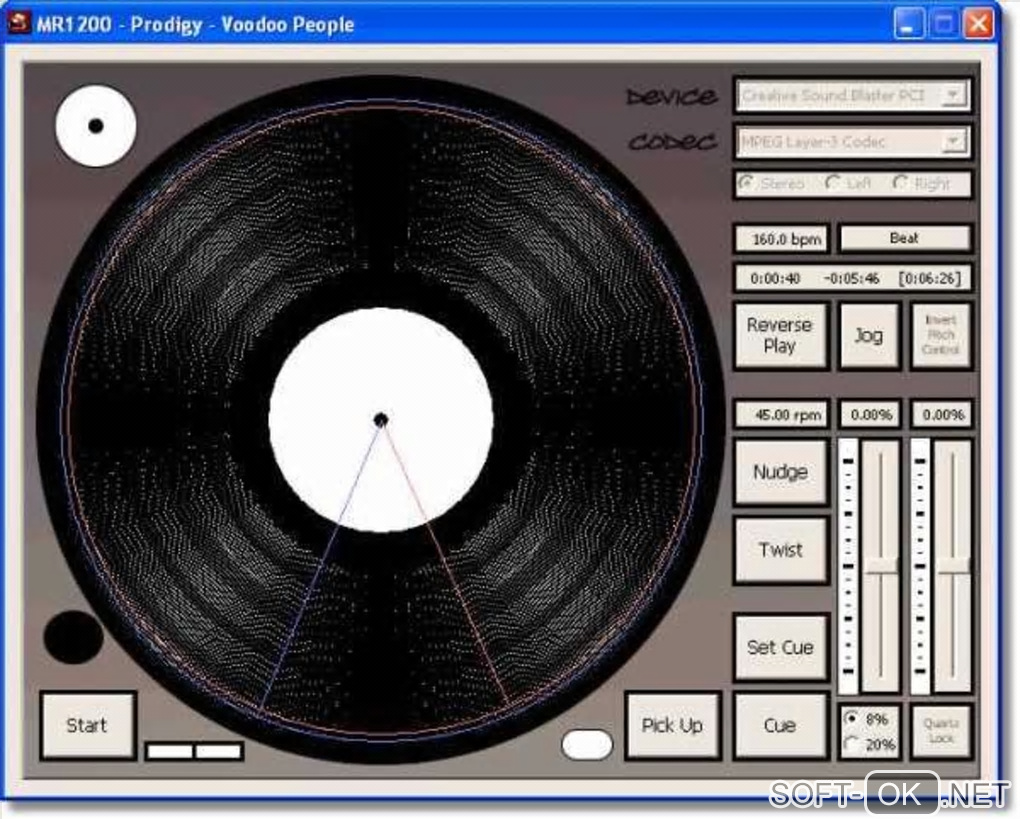Click the white indicator bars next to Start
The width and height of the screenshot is (1020, 819).
(195, 751)
